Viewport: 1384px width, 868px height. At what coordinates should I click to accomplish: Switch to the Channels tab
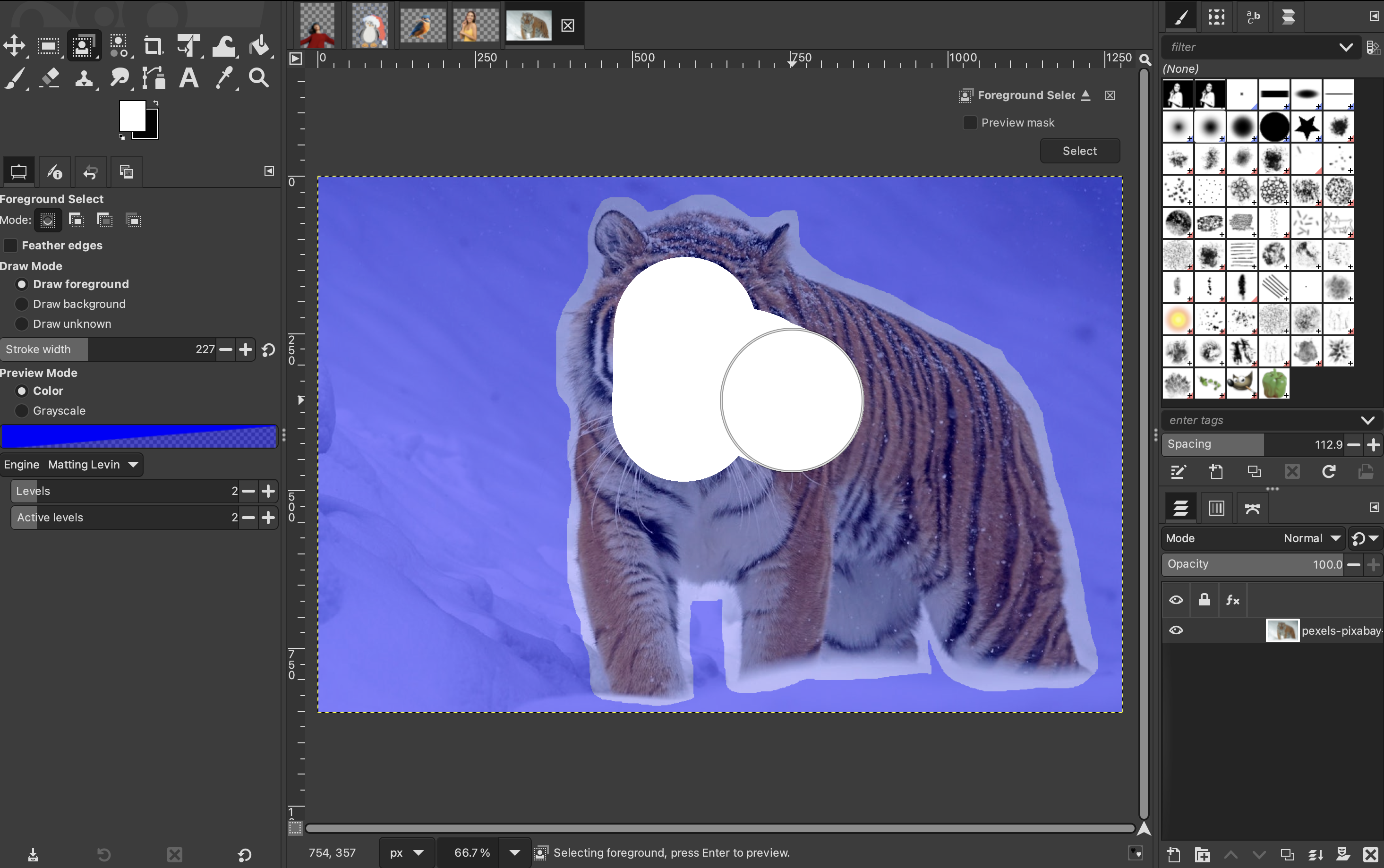click(1216, 508)
